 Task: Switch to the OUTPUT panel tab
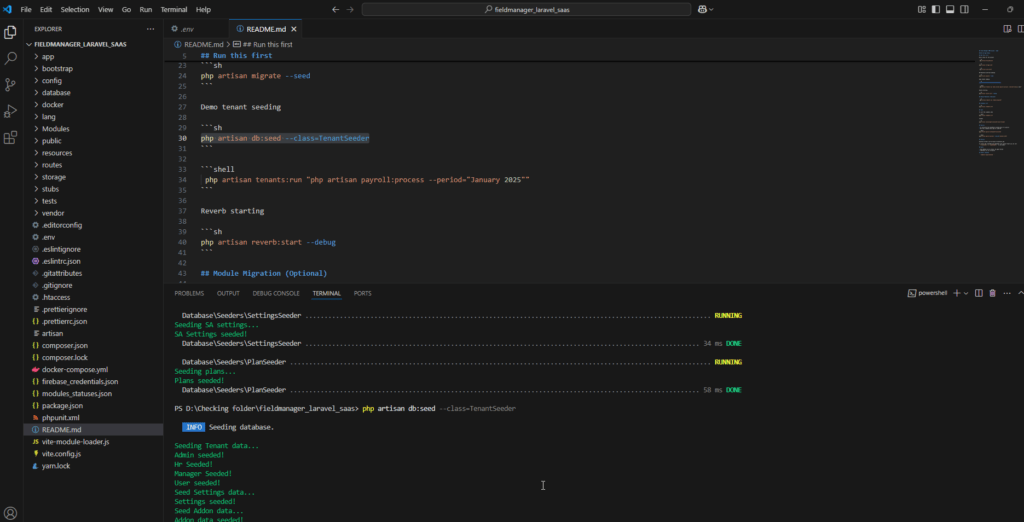click(228, 293)
